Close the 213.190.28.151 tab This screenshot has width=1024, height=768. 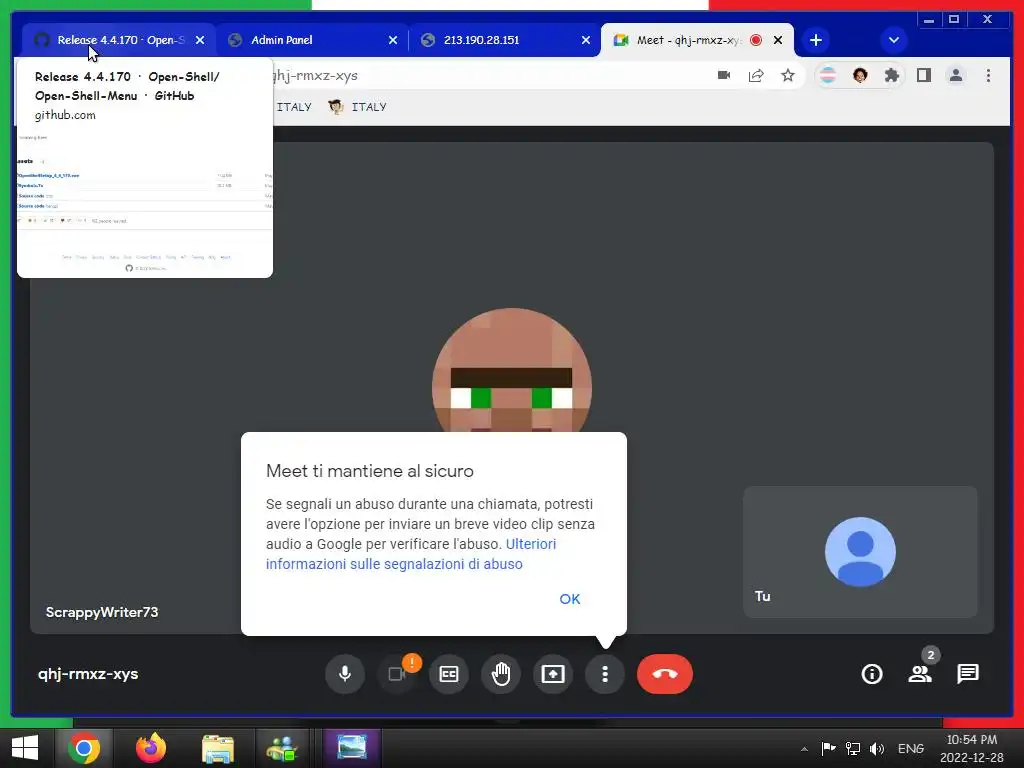point(586,40)
